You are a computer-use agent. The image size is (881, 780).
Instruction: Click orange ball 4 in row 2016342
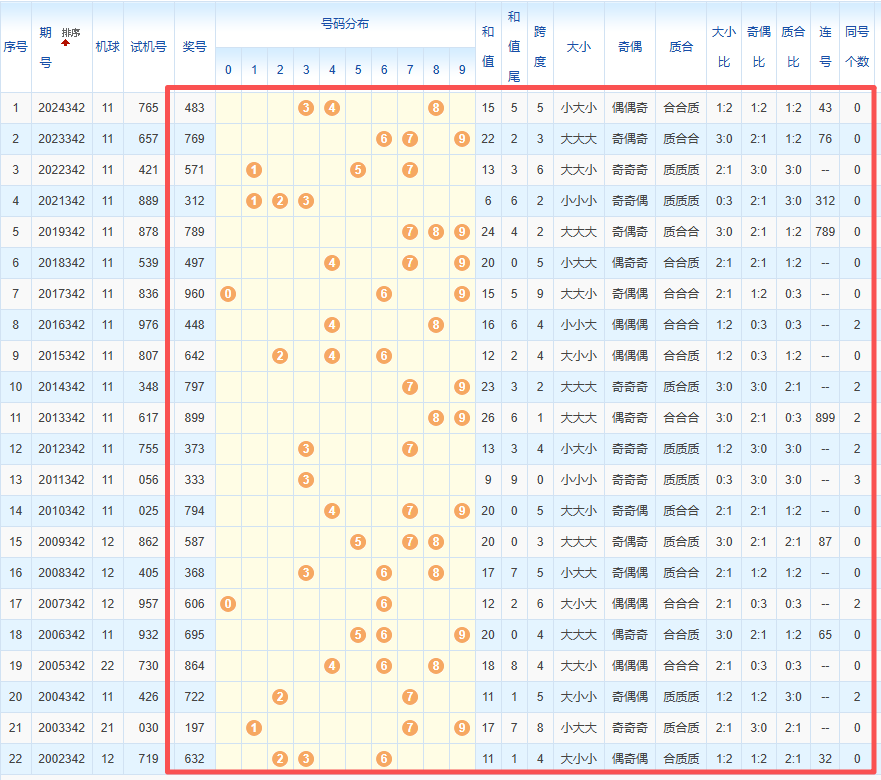[x=332, y=325]
